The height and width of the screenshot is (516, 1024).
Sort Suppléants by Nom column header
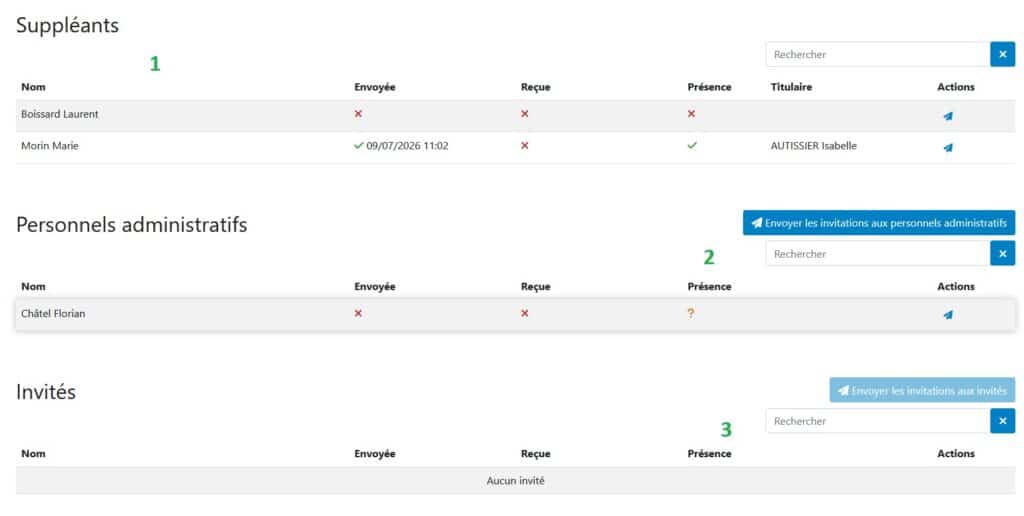pyautogui.click(x=33, y=87)
